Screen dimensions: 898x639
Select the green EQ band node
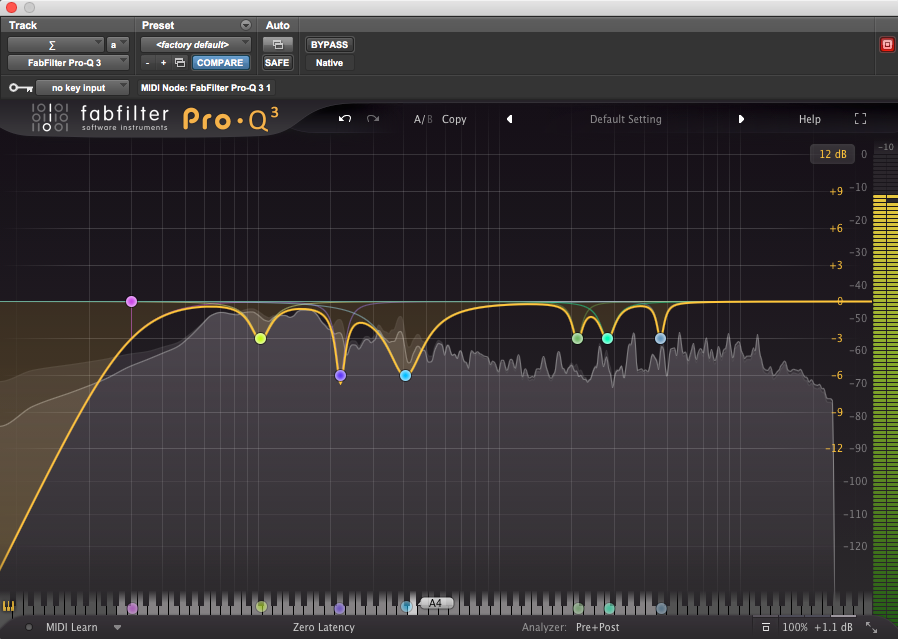tap(577, 338)
